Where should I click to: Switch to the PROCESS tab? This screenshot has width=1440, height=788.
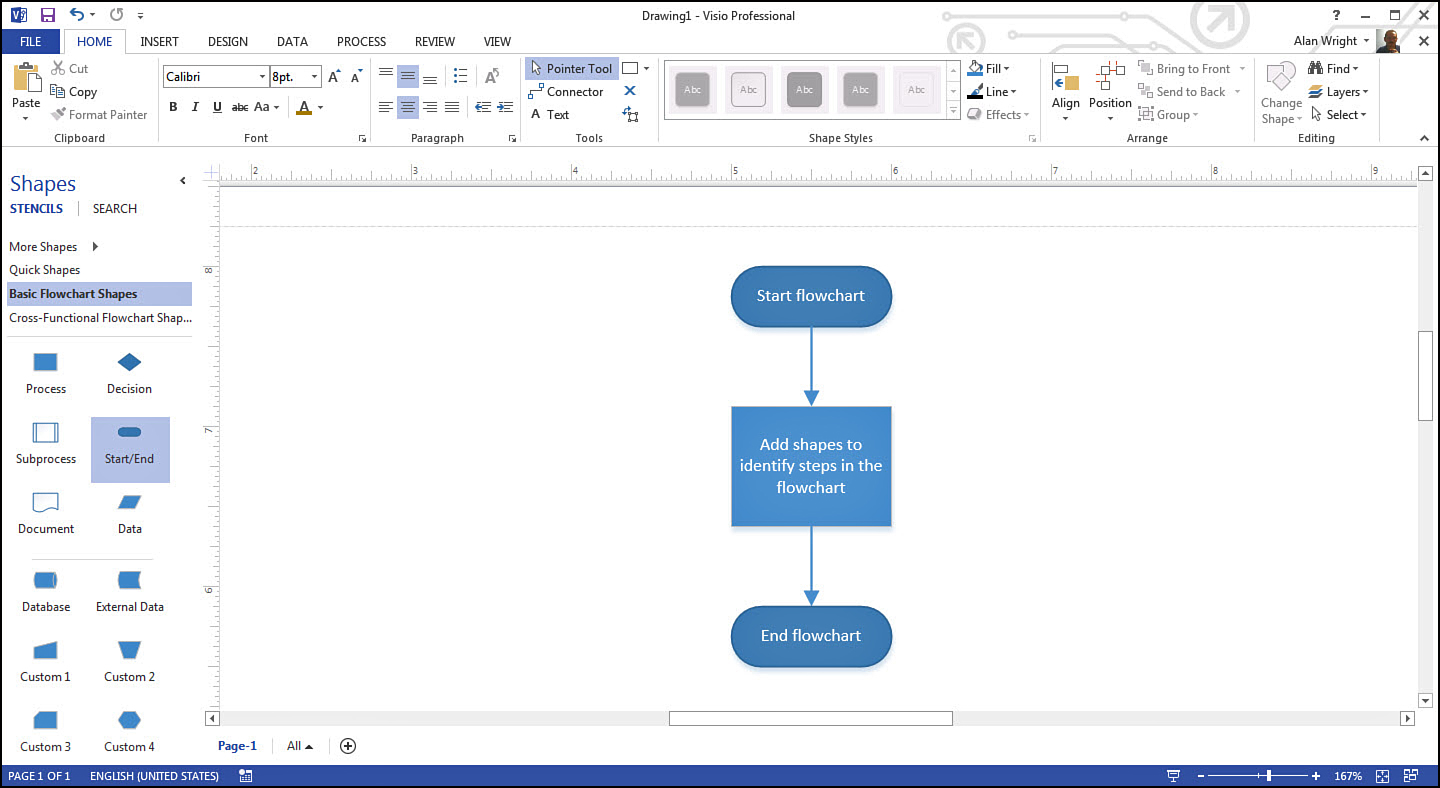pyautogui.click(x=361, y=42)
